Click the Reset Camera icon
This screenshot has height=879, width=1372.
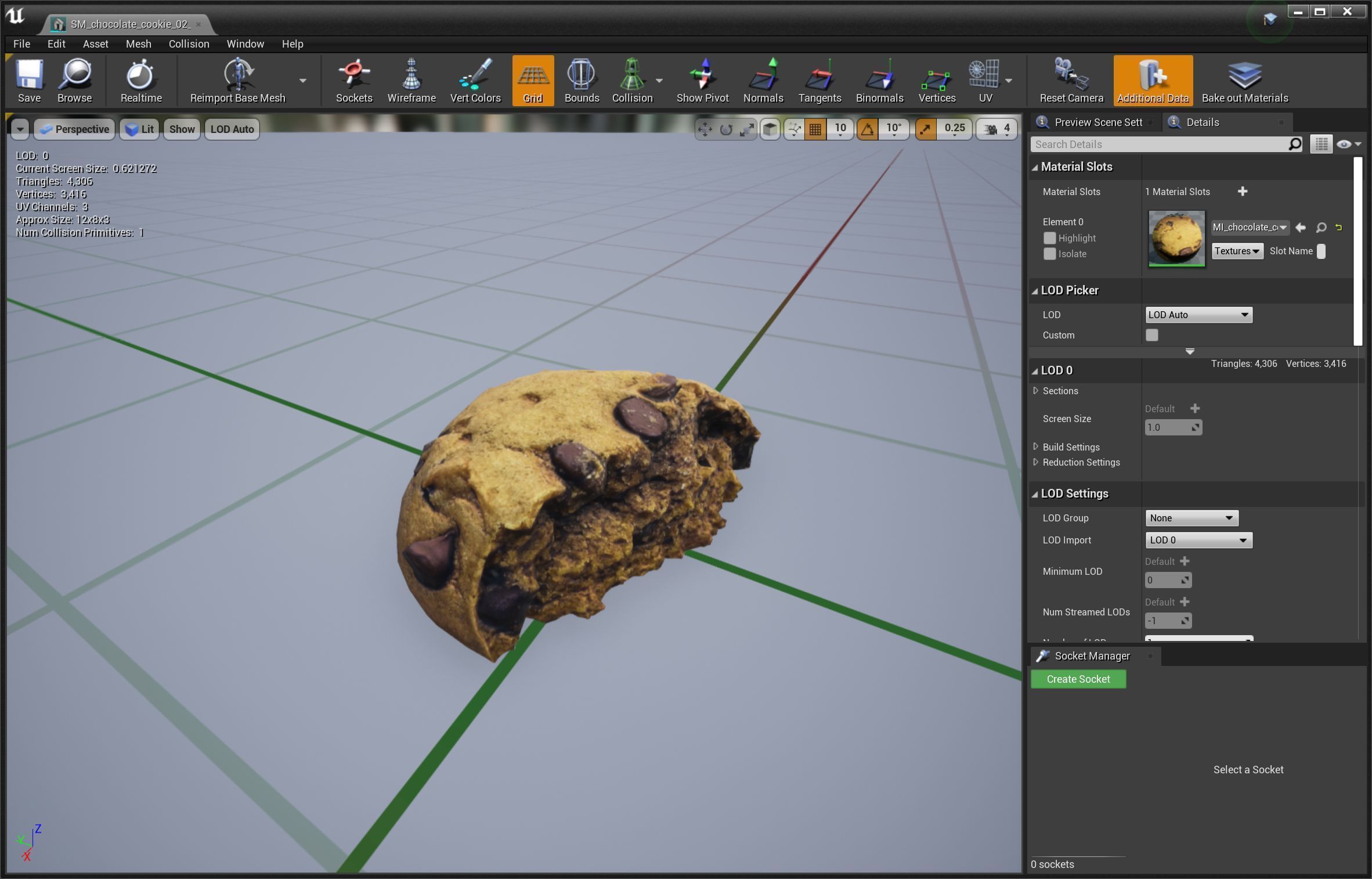tap(1070, 80)
